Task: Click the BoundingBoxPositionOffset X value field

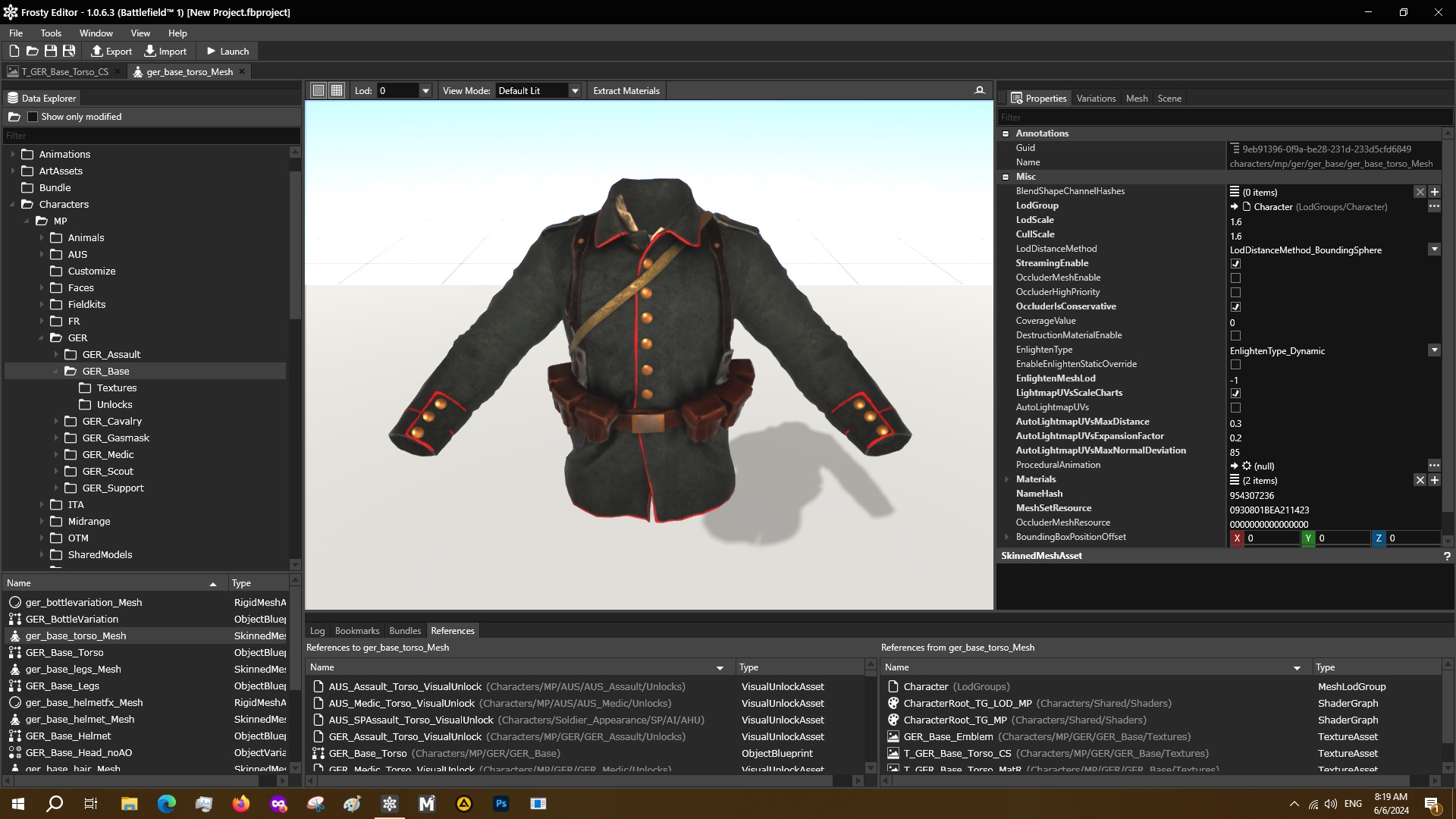Action: (1271, 538)
